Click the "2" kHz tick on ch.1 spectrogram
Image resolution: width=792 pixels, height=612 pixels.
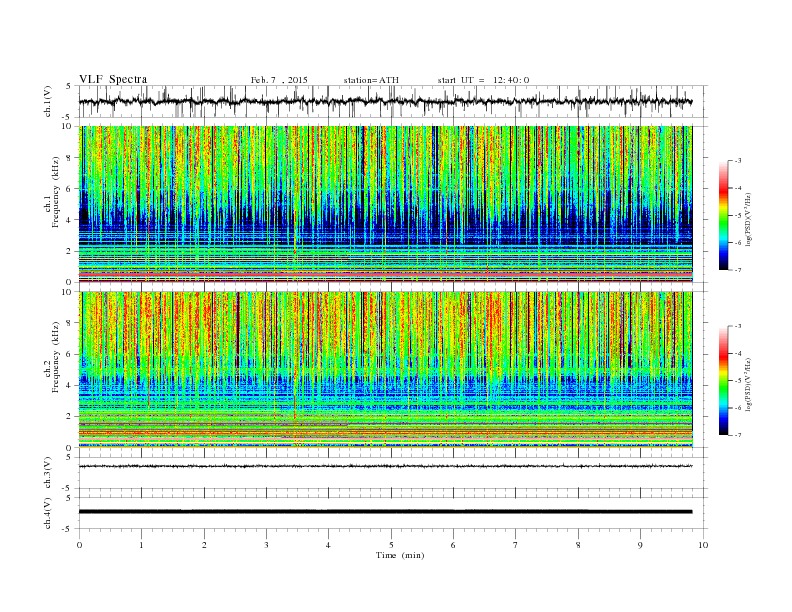[69, 251]
